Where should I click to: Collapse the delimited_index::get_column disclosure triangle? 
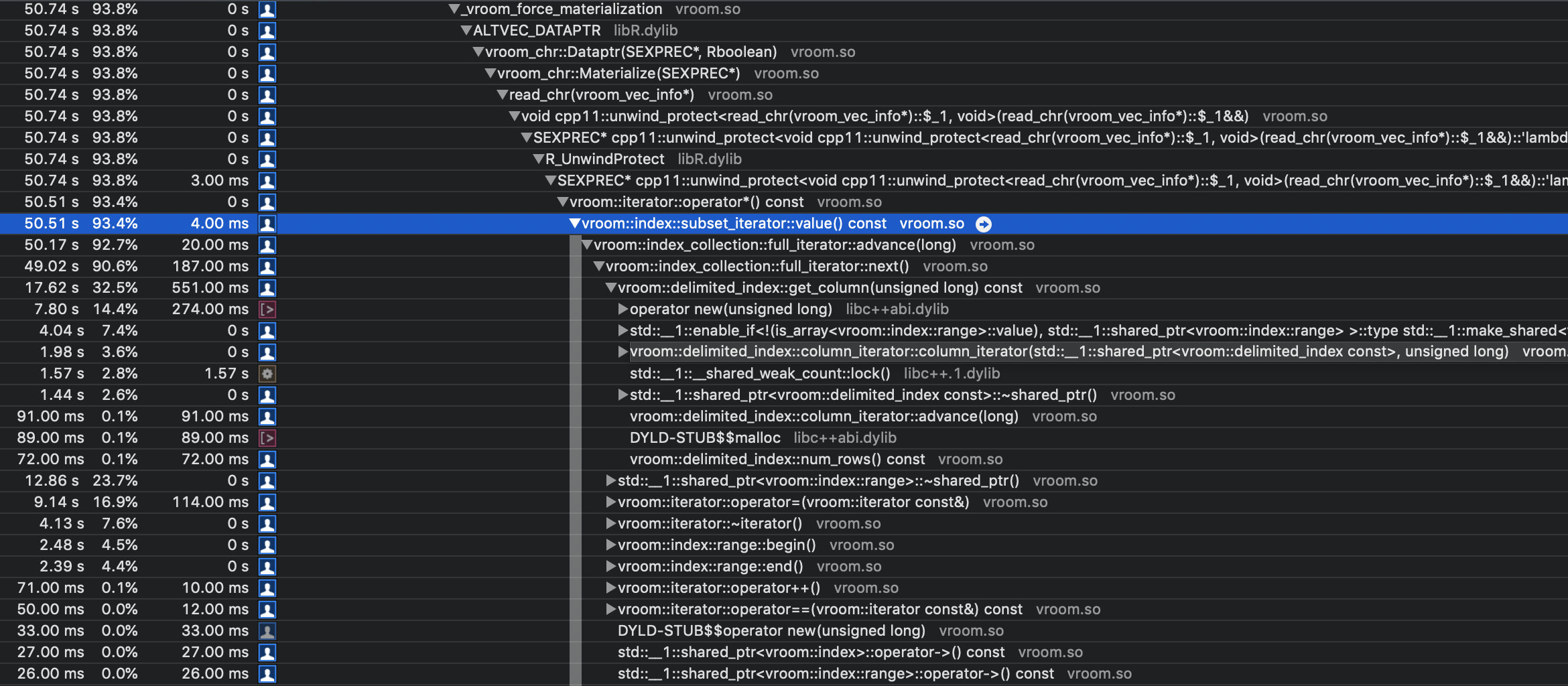click(x=610, y=287)
